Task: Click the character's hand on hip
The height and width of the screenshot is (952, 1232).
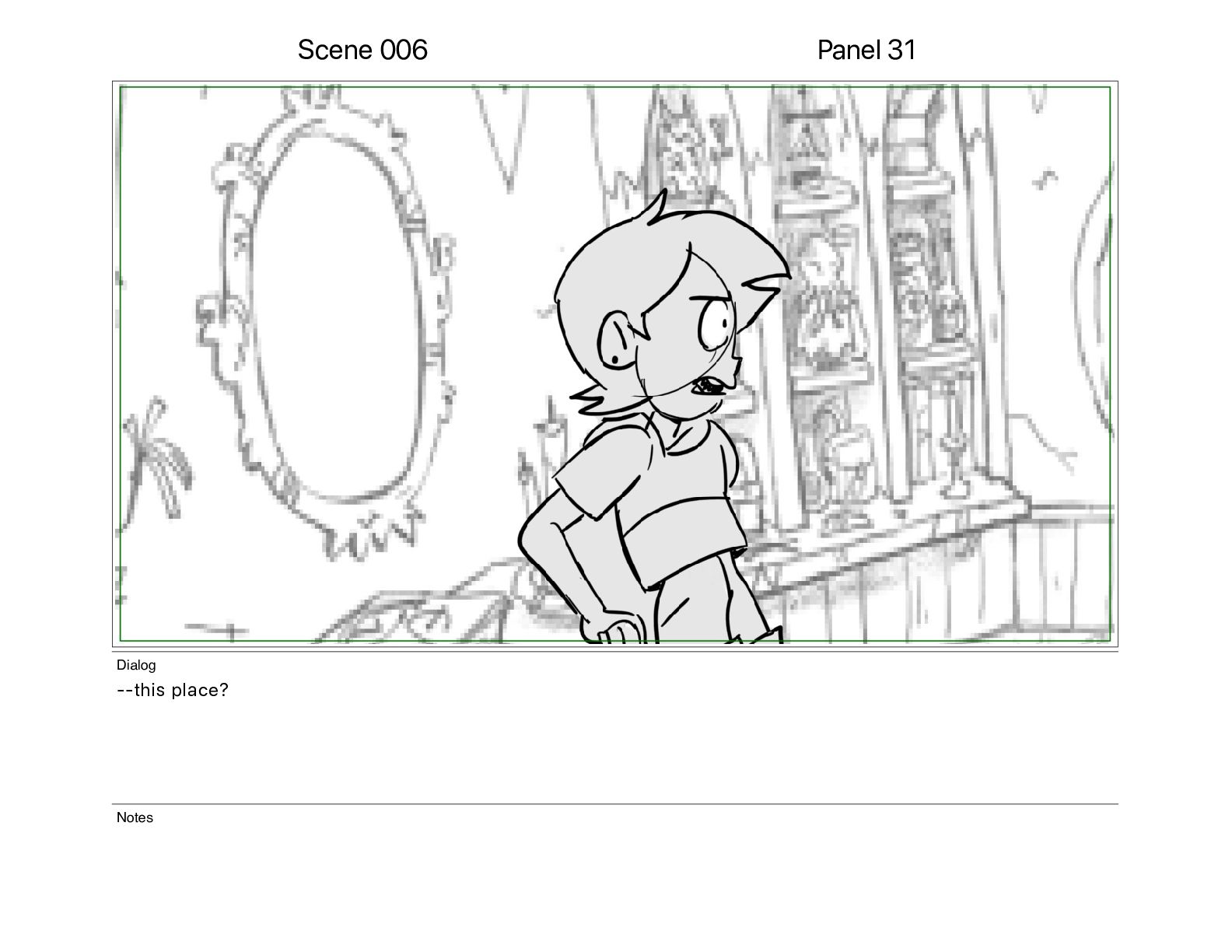Action: click(618, 628)
